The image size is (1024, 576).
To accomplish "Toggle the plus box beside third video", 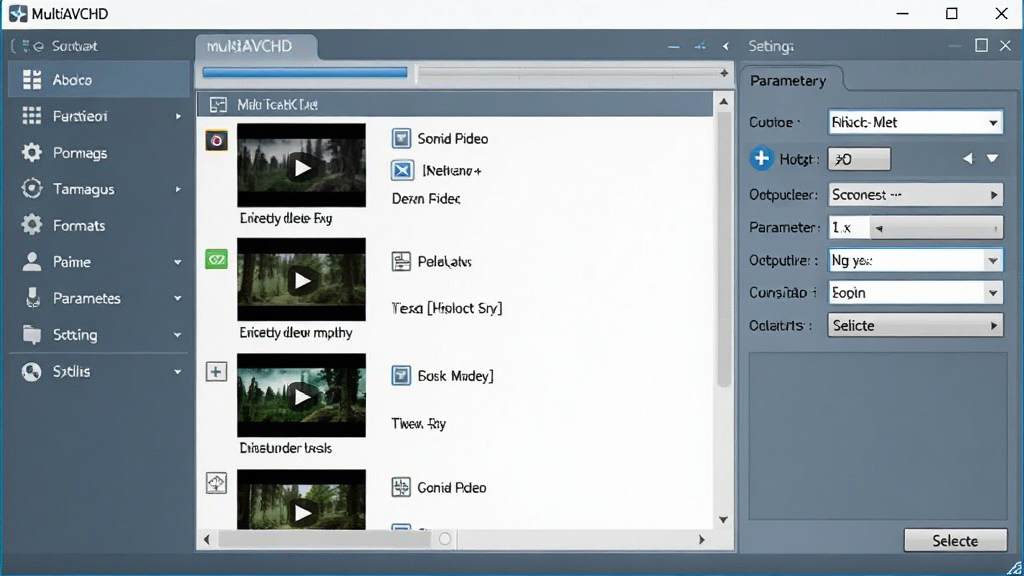I will pyautogui.click(x=216, y=372).
